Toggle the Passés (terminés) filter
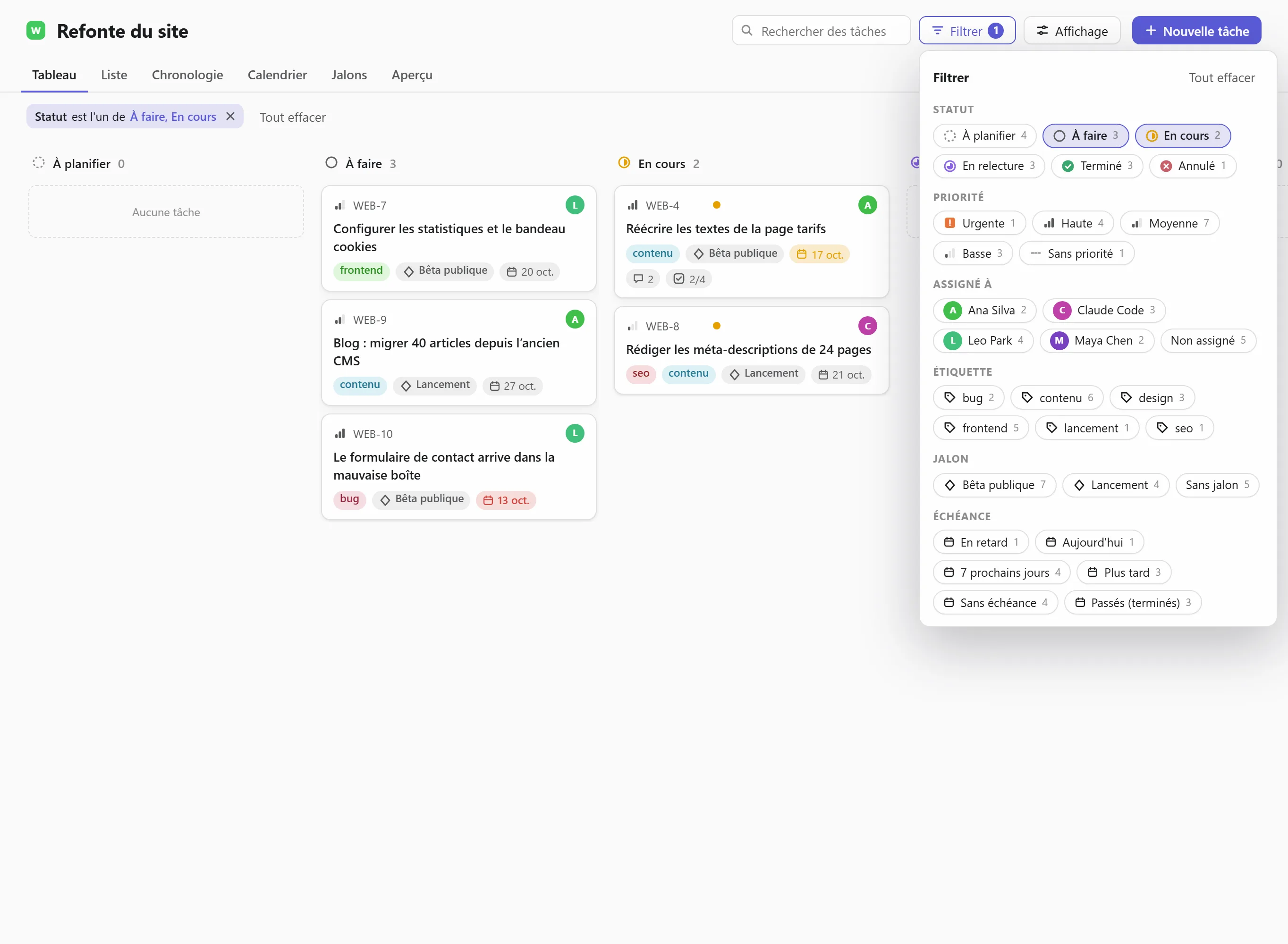1288x944 pixels. tap(1133, 603)
